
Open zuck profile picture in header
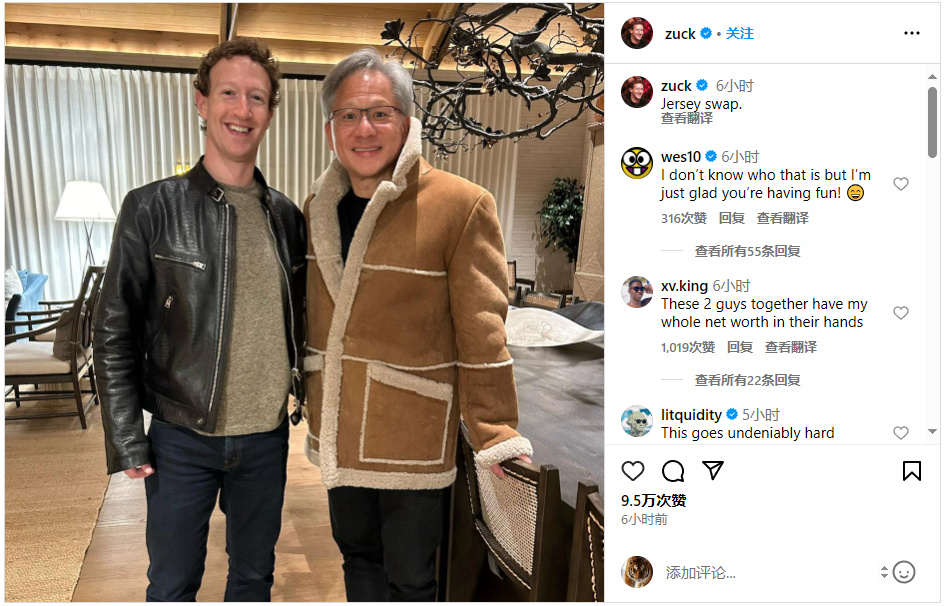click(636, 33)
